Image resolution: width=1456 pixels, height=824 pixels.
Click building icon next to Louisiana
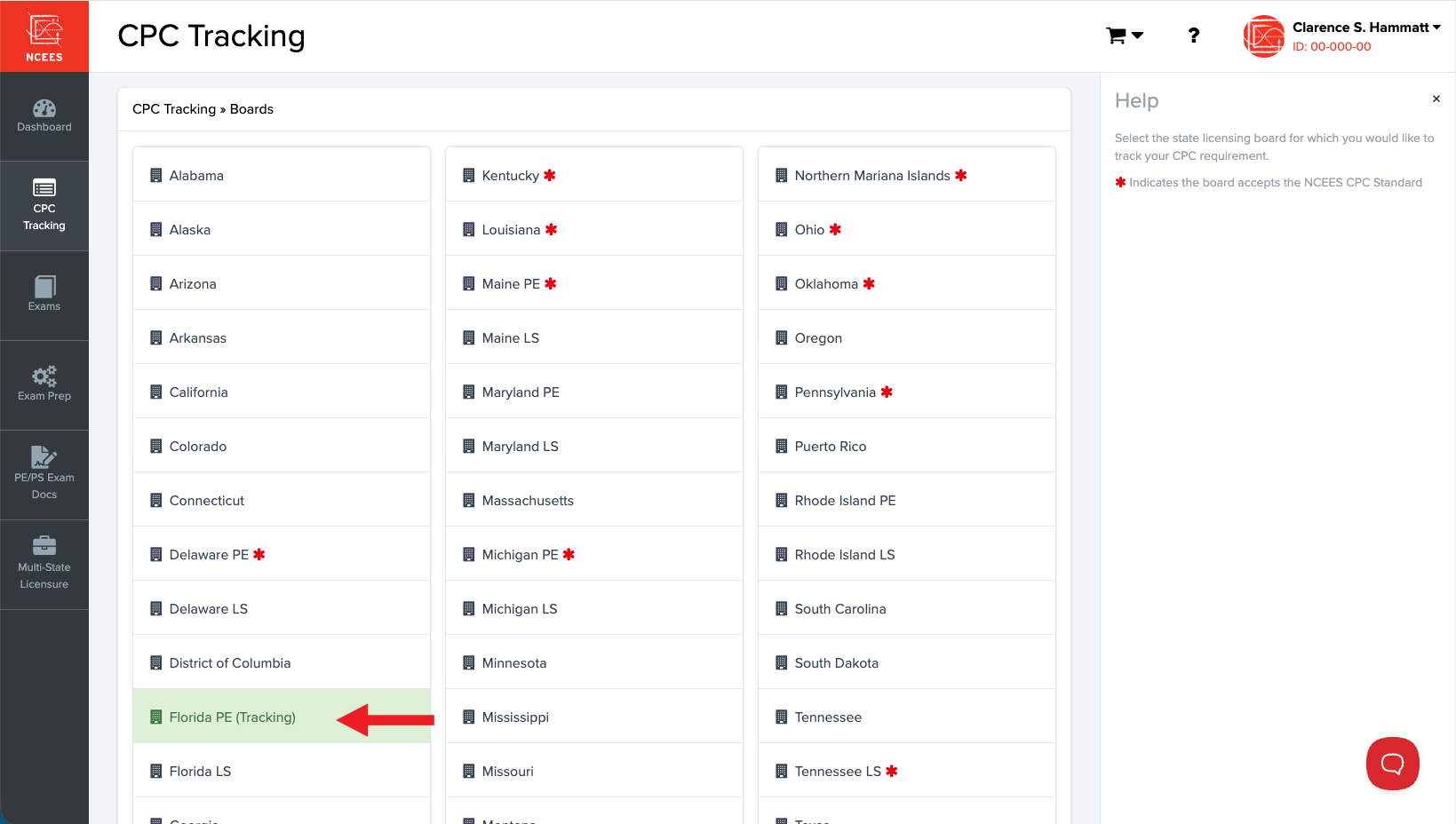[x=469, y=229]
